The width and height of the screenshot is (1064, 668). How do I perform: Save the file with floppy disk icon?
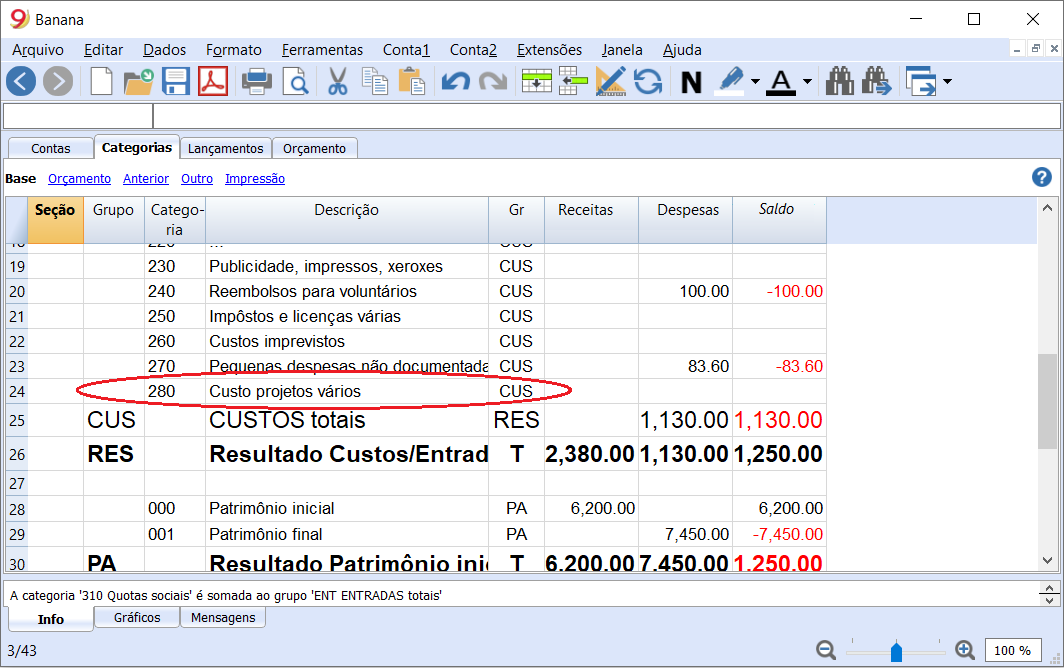coord(176,81)
